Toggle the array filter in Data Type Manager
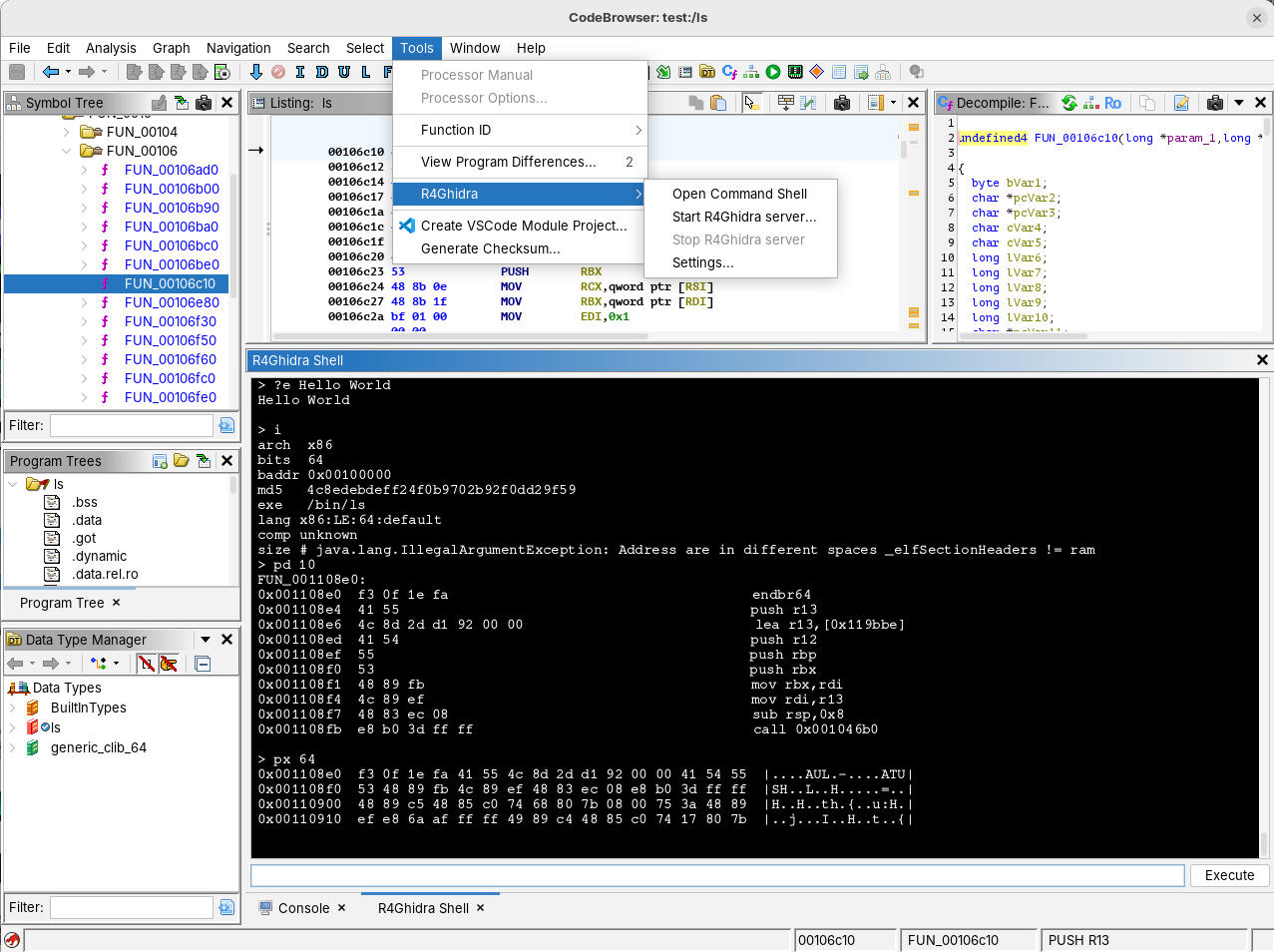 coord(147,664)
